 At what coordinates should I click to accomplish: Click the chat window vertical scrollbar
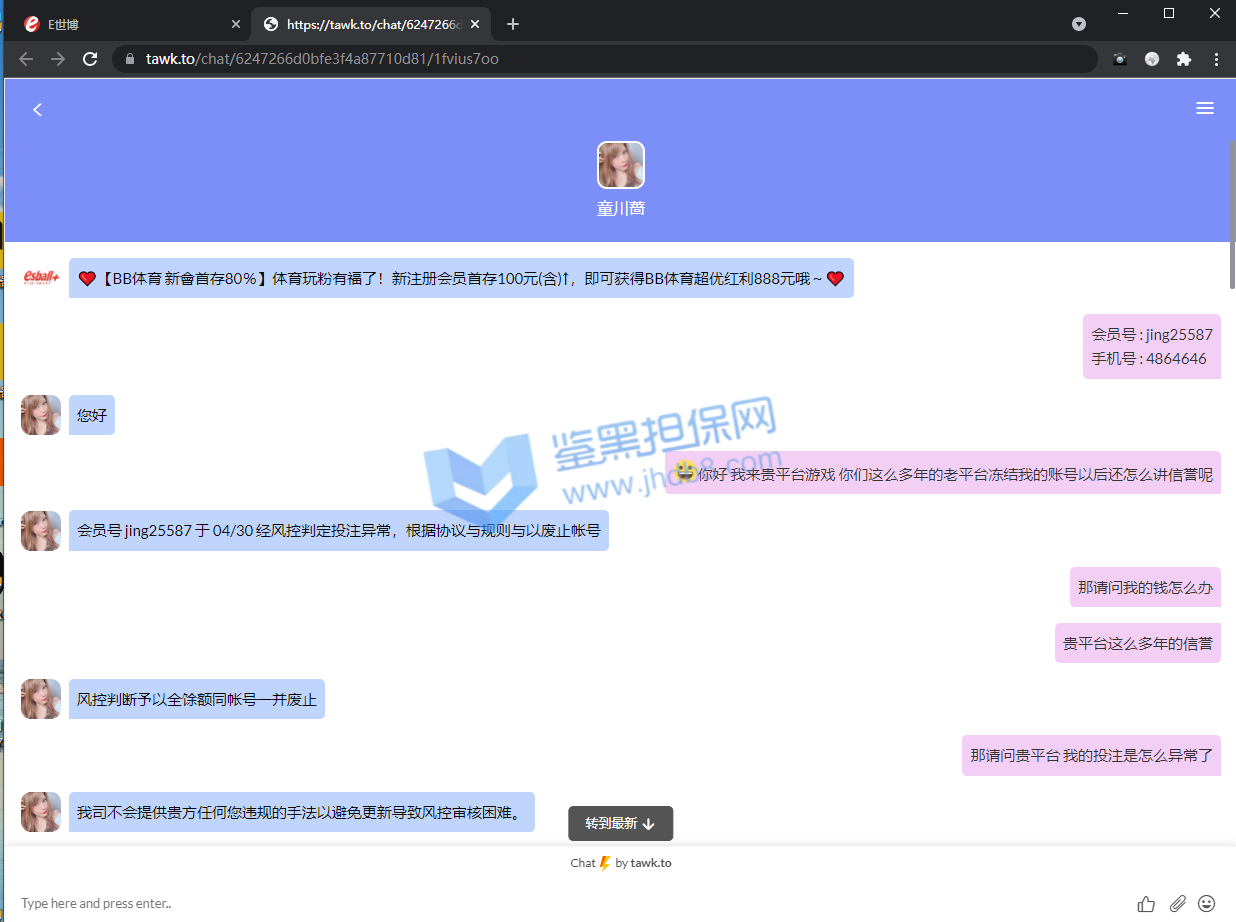coord(1231,215)
